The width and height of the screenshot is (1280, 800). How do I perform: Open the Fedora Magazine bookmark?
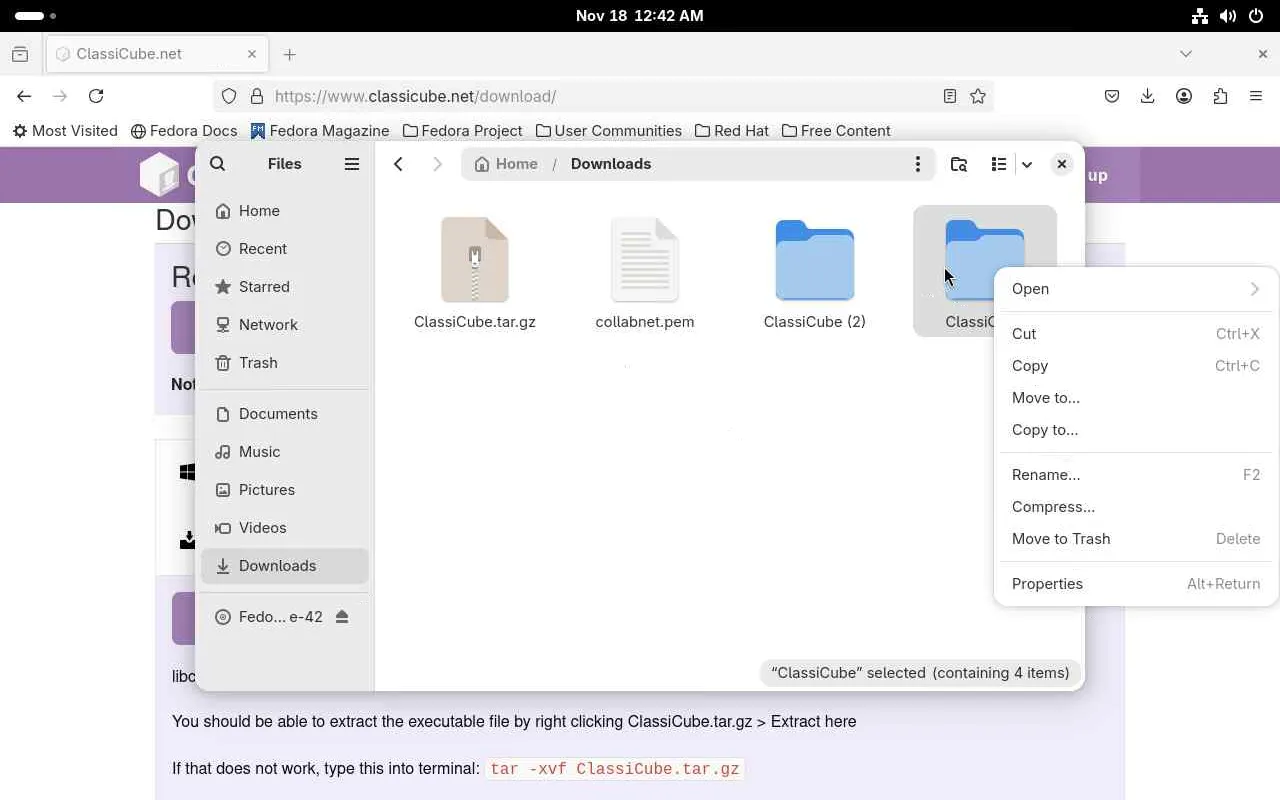point(320,131)
